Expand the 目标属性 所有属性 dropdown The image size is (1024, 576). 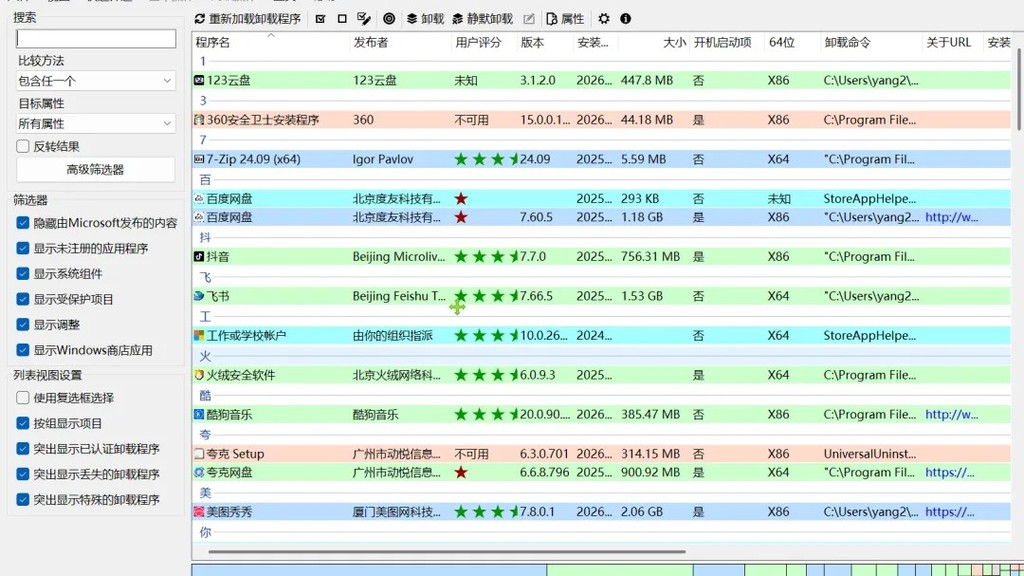tap(96, 123)
